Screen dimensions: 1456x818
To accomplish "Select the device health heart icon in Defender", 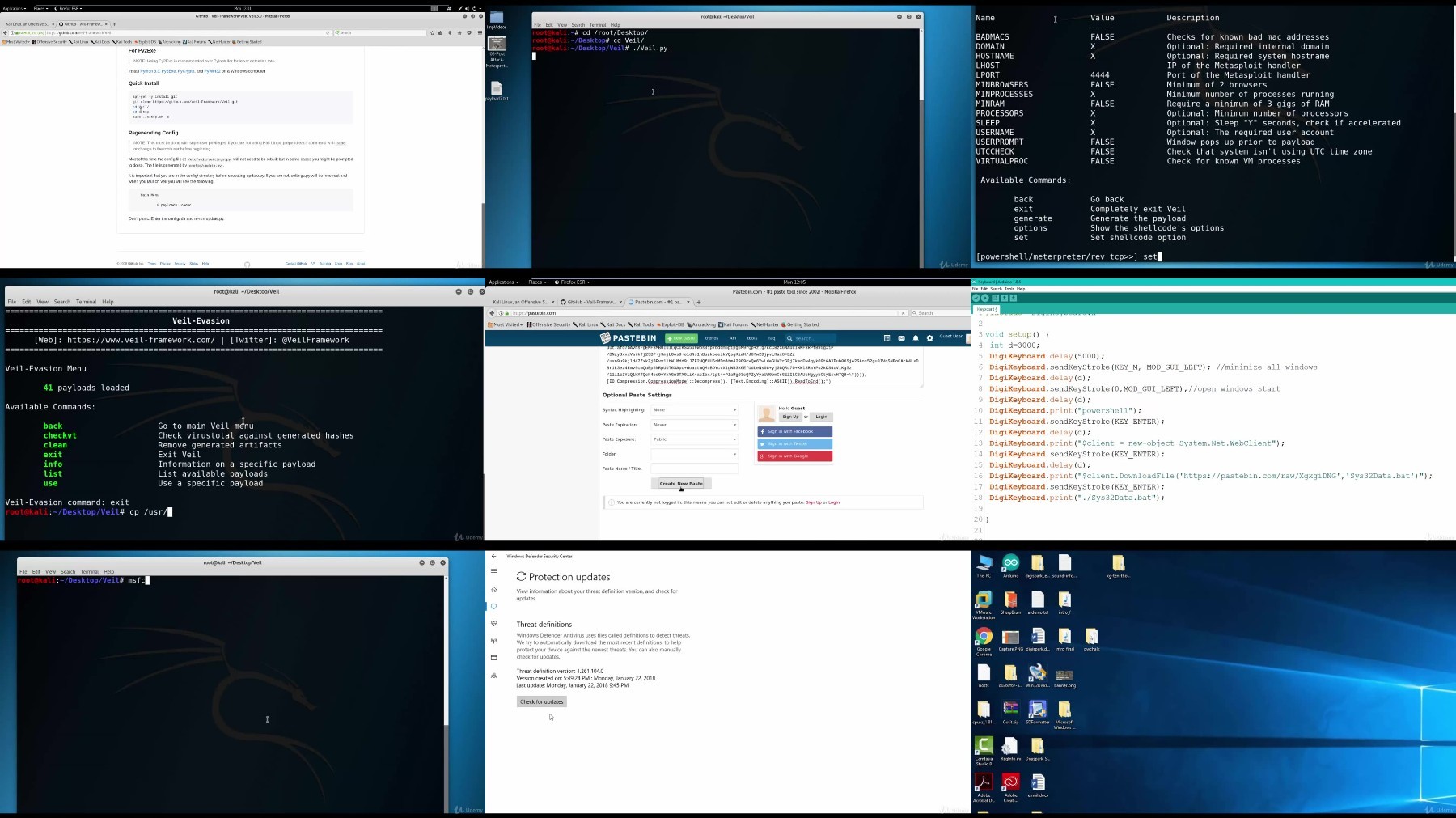I will (493, 623).
